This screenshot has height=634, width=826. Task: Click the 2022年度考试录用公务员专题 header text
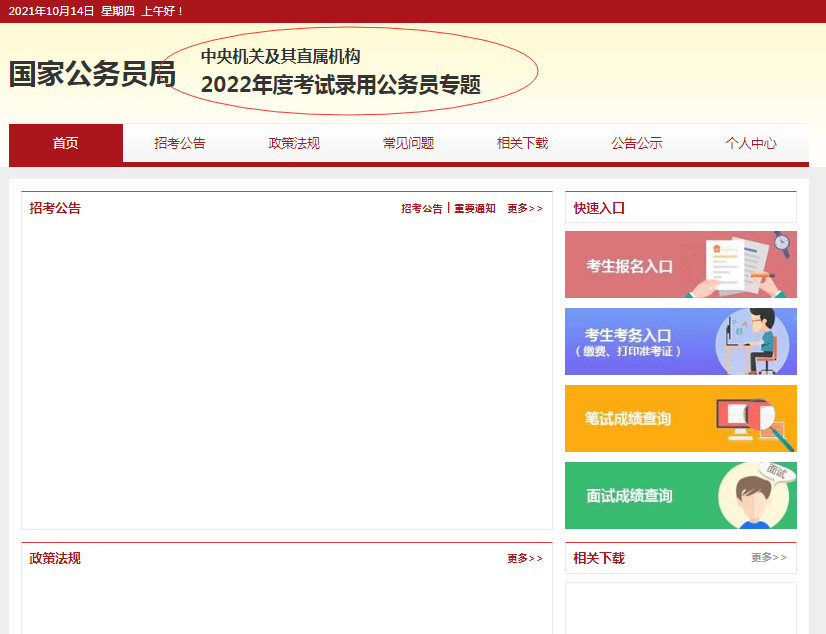[x=340, y=86]
